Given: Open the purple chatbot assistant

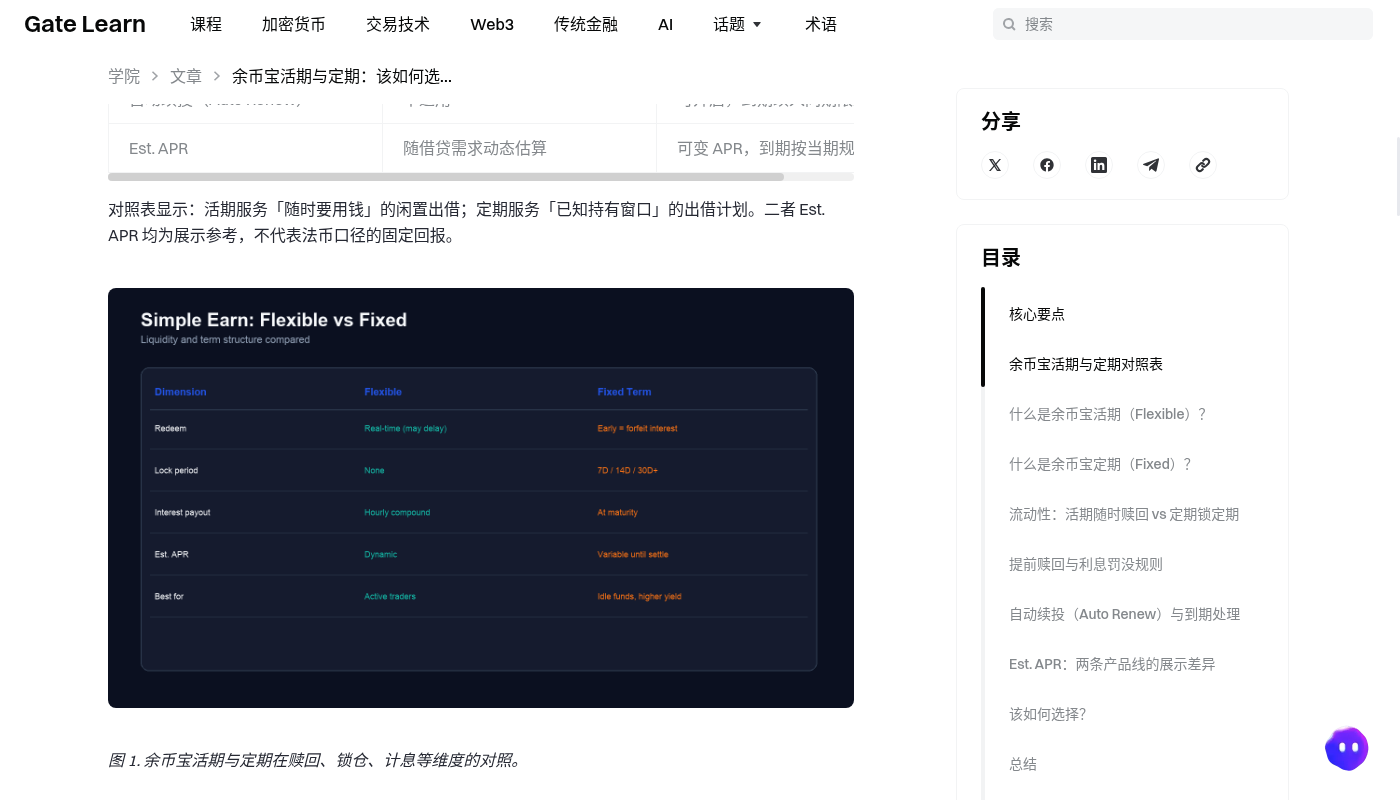Looking at the screenshot, I should pyautogui.click(x=1347, y=748).
